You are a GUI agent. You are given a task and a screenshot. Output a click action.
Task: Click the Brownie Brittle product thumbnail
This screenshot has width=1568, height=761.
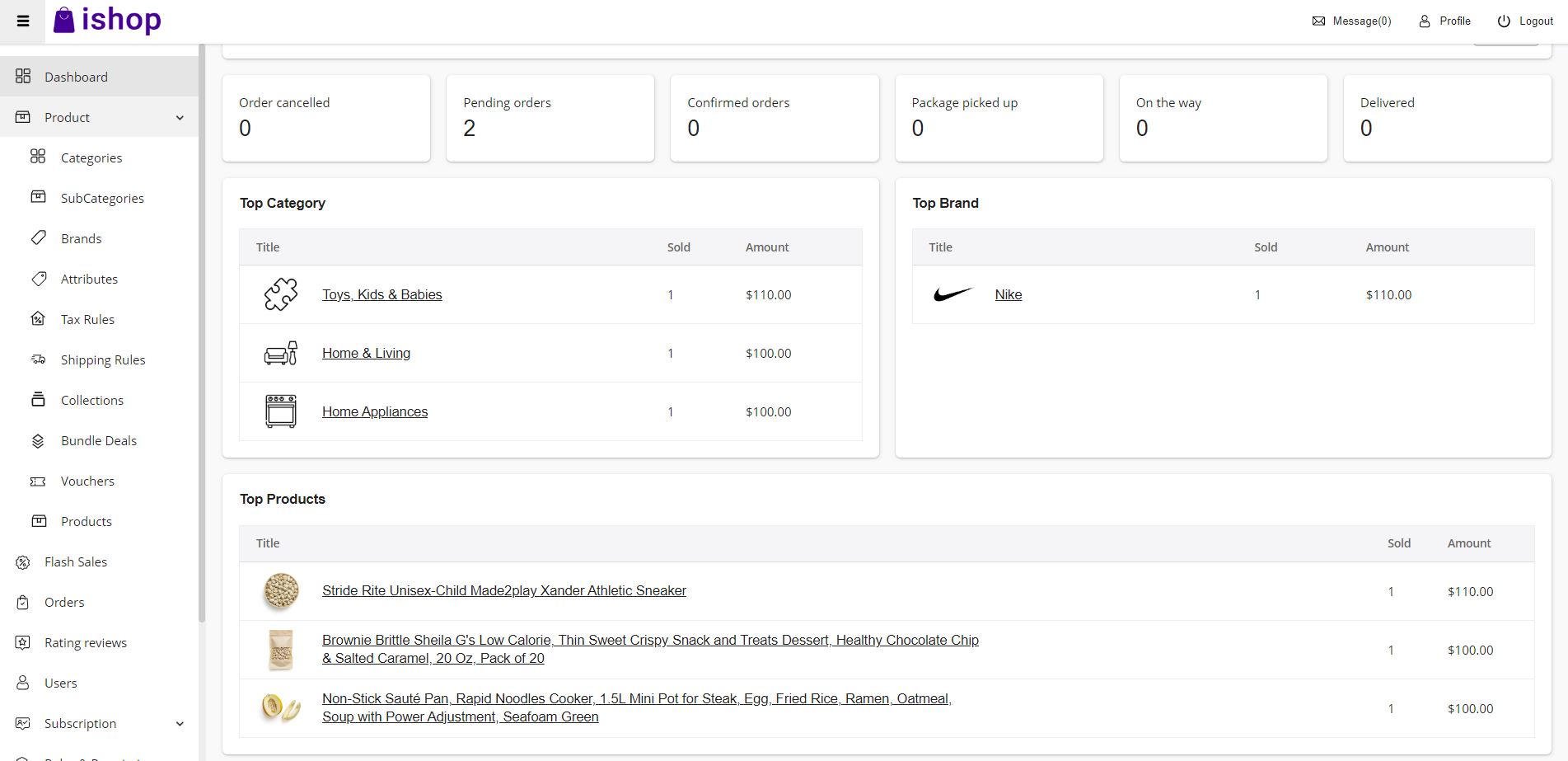[281, 650]
